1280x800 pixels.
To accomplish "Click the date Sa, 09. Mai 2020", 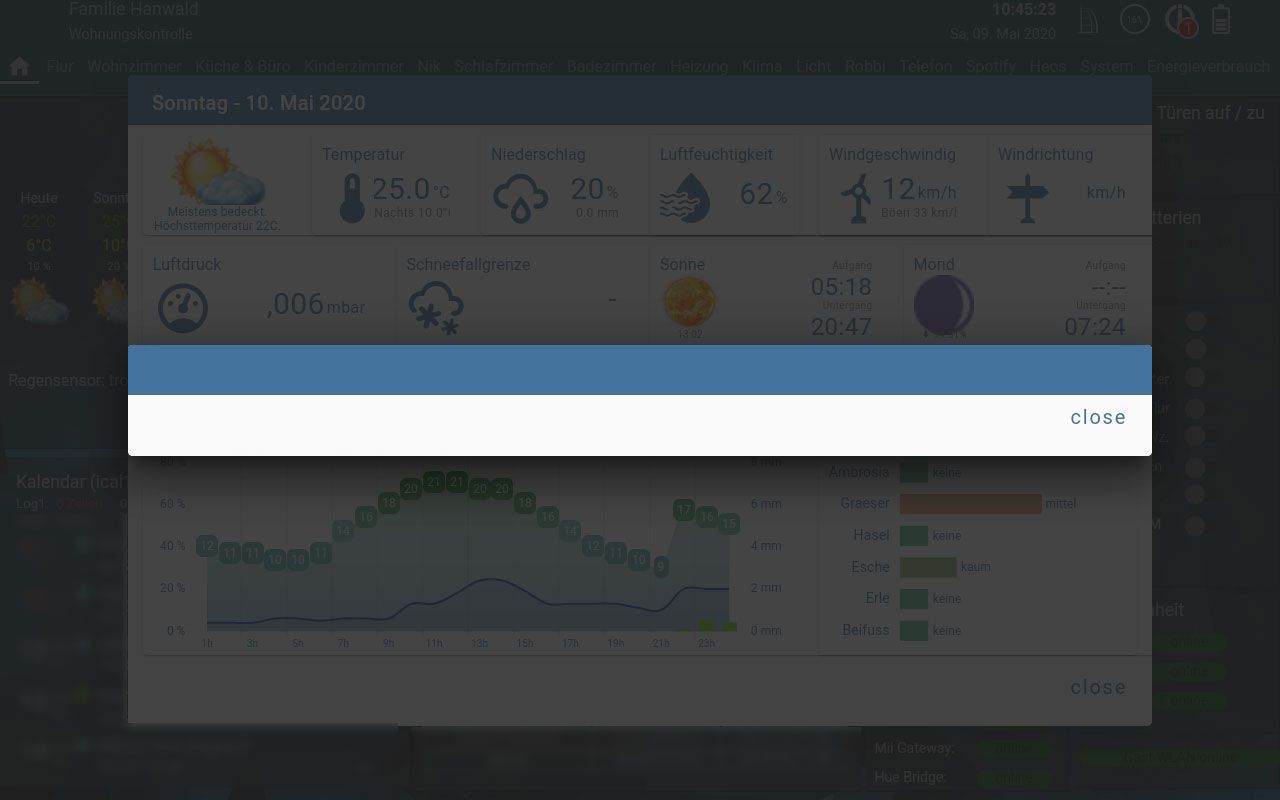I will (x=1002, y=34).
